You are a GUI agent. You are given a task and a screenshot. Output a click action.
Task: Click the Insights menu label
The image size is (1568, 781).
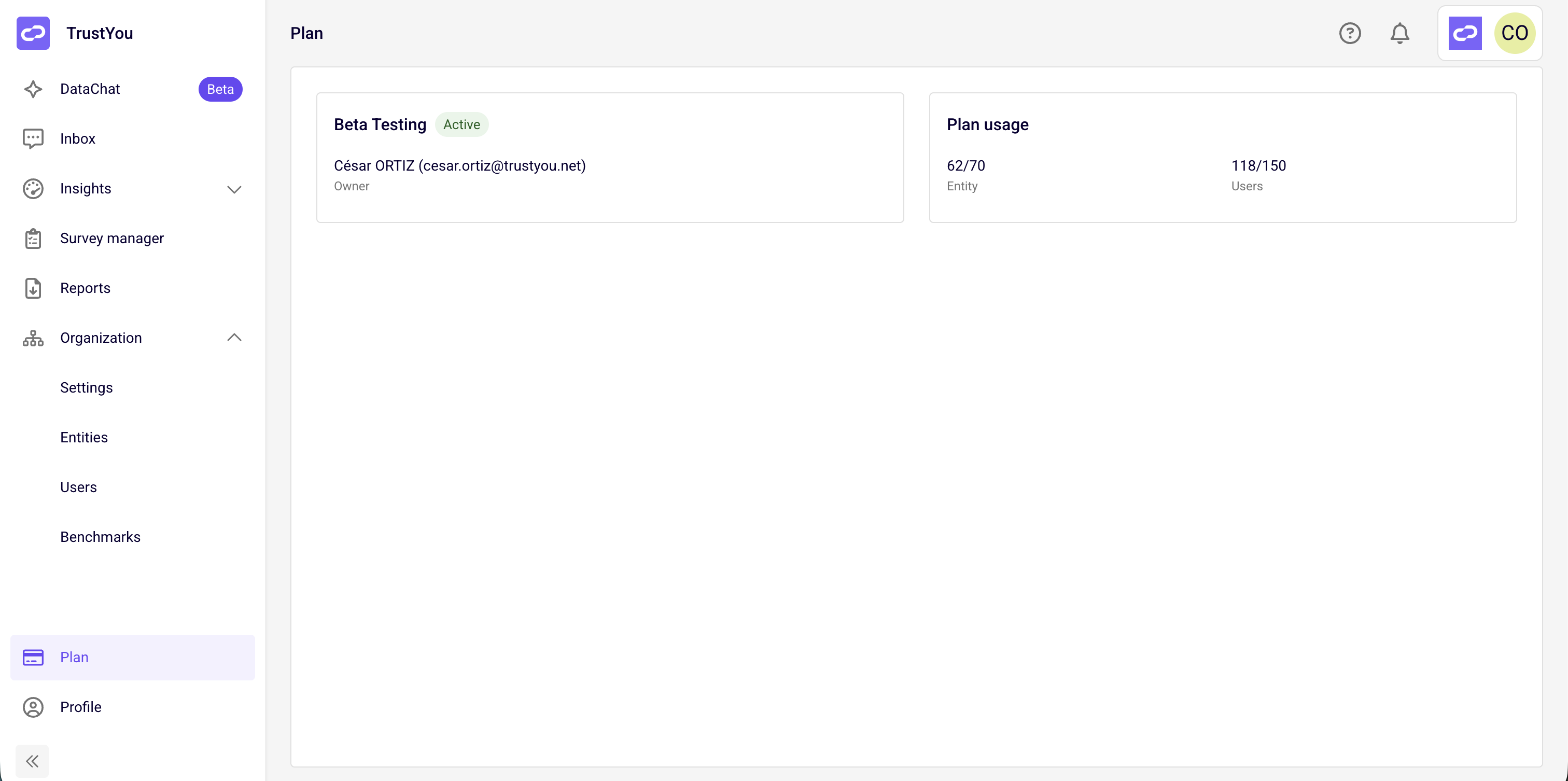(86, 189)
